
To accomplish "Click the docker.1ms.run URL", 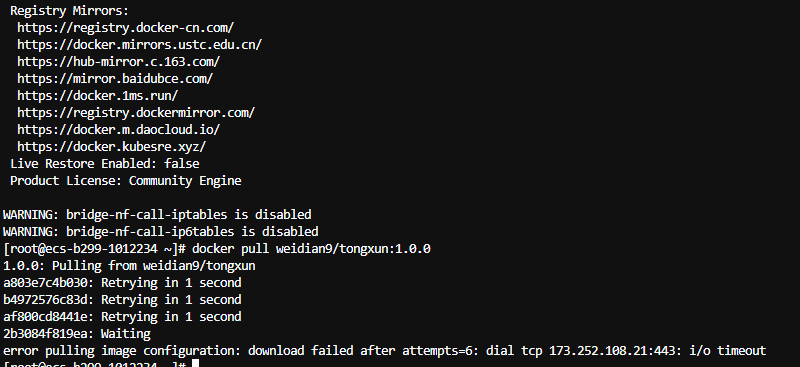I will pos(97,95).
